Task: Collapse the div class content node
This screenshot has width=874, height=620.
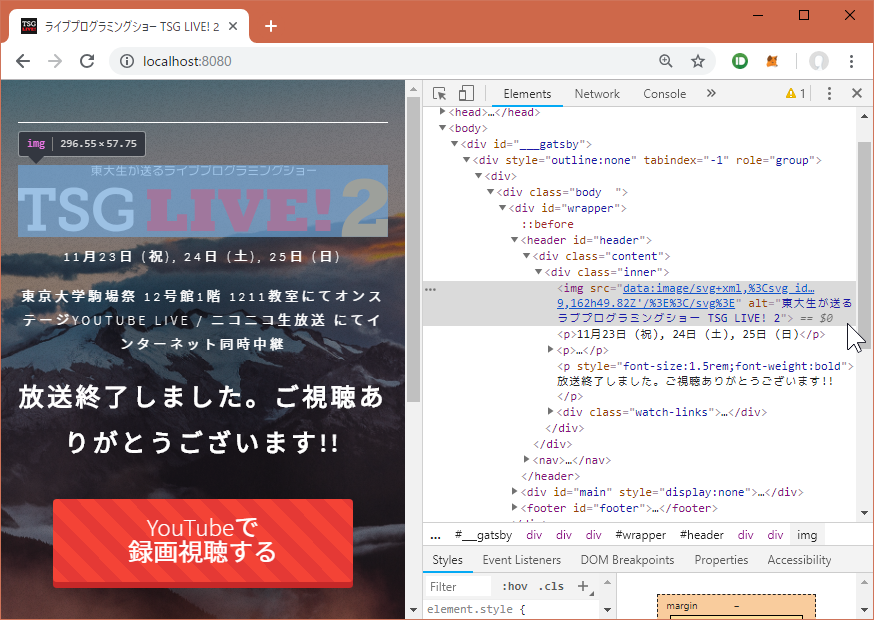Action: (x=526, y=256)
